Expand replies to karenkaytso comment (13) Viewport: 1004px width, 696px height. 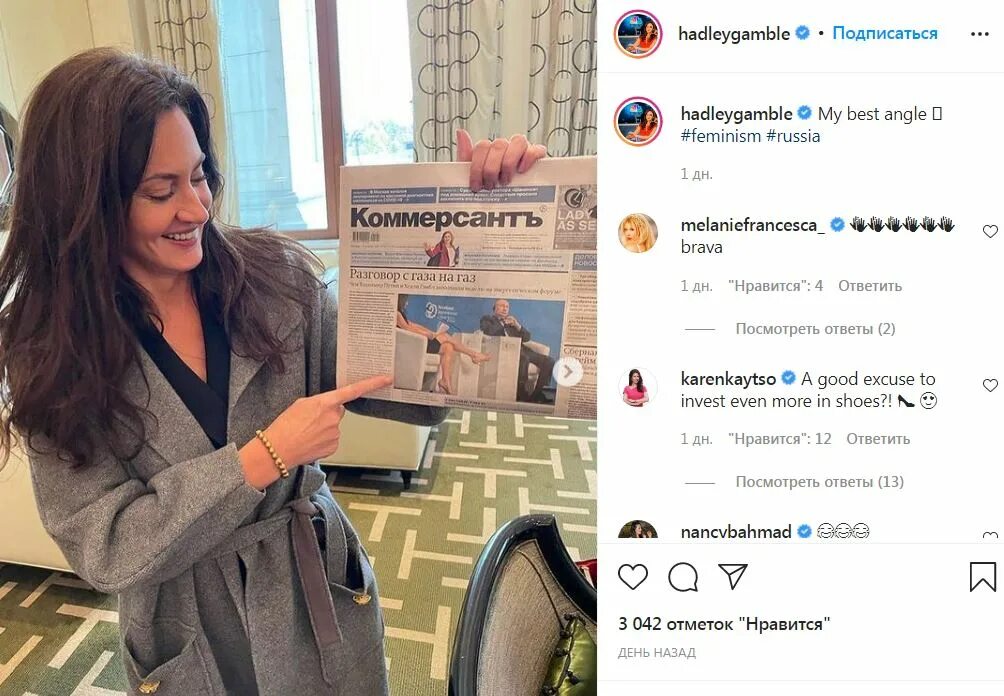[820, 482]
